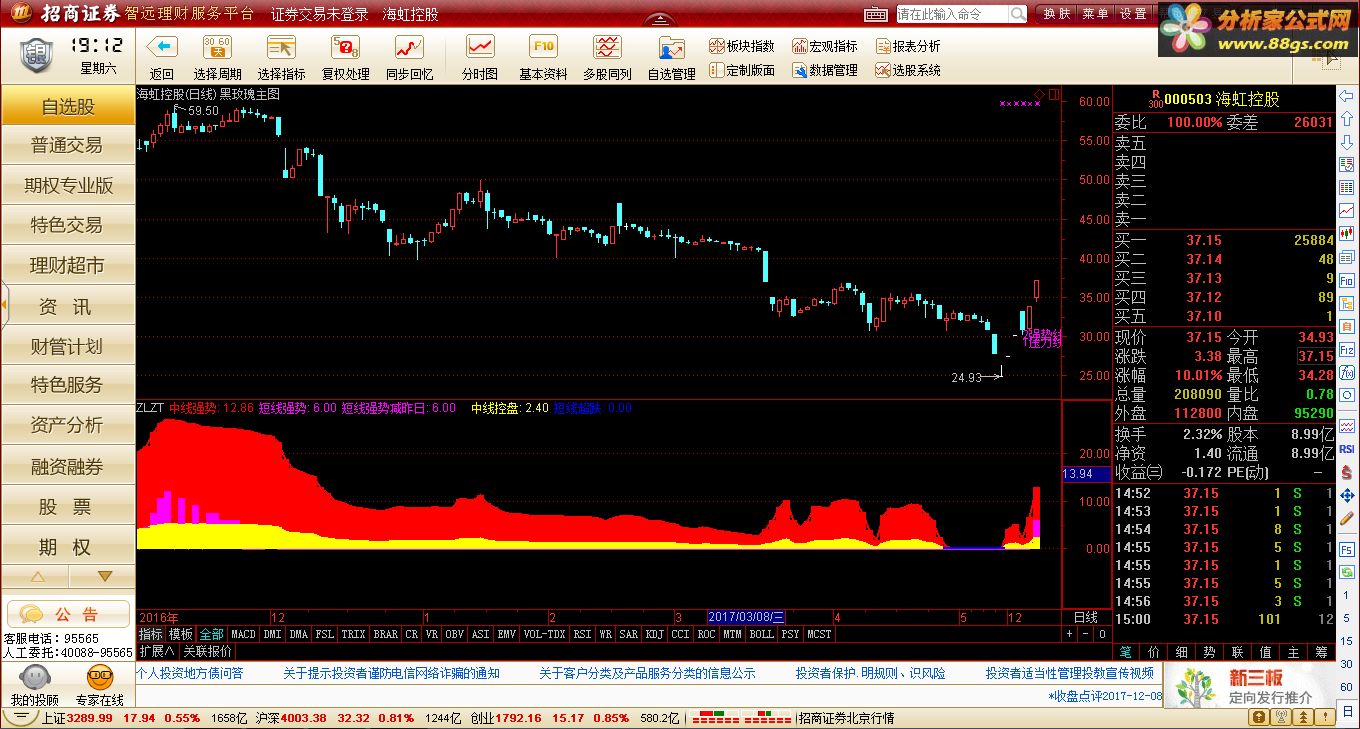Open 宏观指标 macro indicators
Viewport: 1360px width, 729px height.
coord(825,46)
